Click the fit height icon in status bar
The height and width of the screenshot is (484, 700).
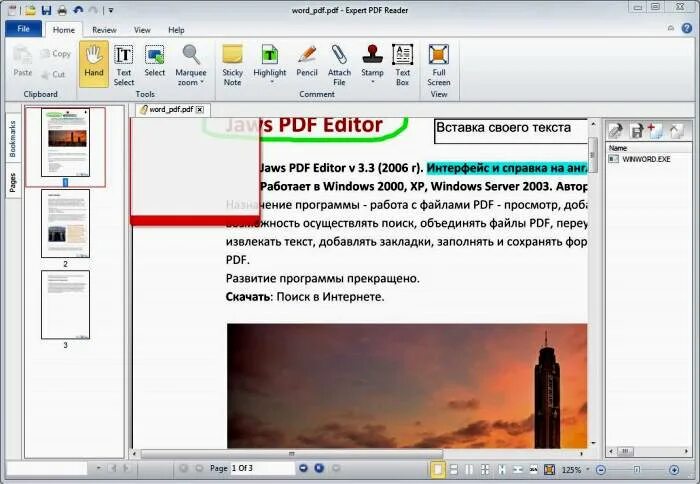pos(501,469)
